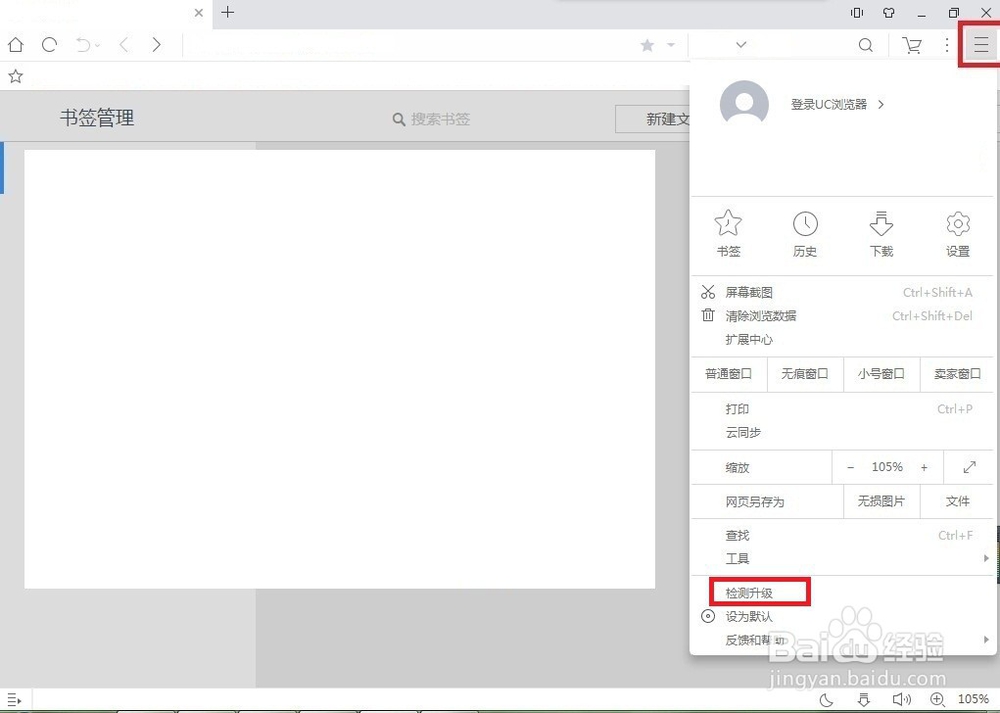Click the shopping cart icon in toolbar
The height and width of the screenshot is (713, 1000).
click(911, 44)
